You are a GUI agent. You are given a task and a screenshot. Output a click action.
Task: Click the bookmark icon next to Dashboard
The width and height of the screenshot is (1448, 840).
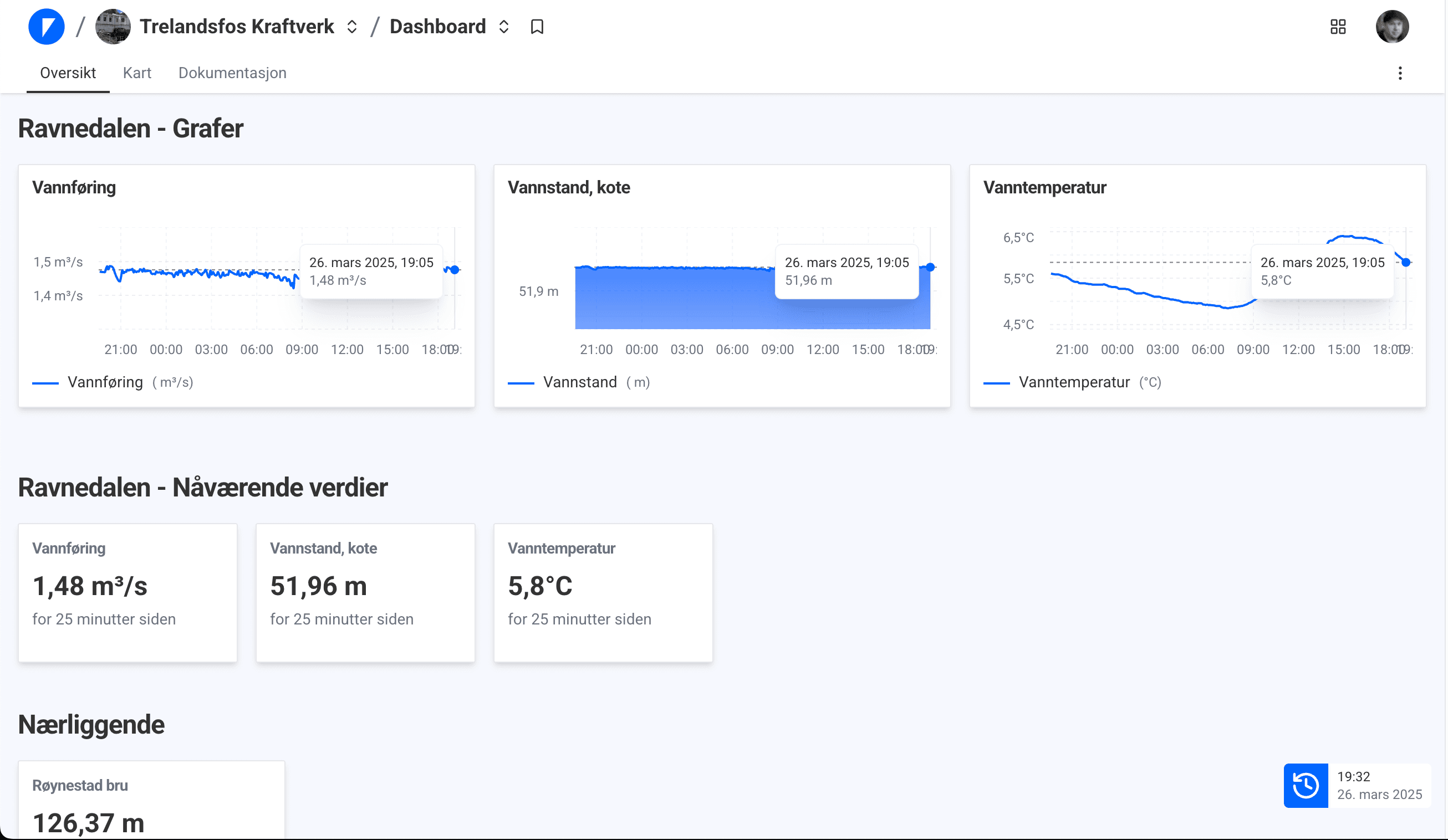click(537, 27)
